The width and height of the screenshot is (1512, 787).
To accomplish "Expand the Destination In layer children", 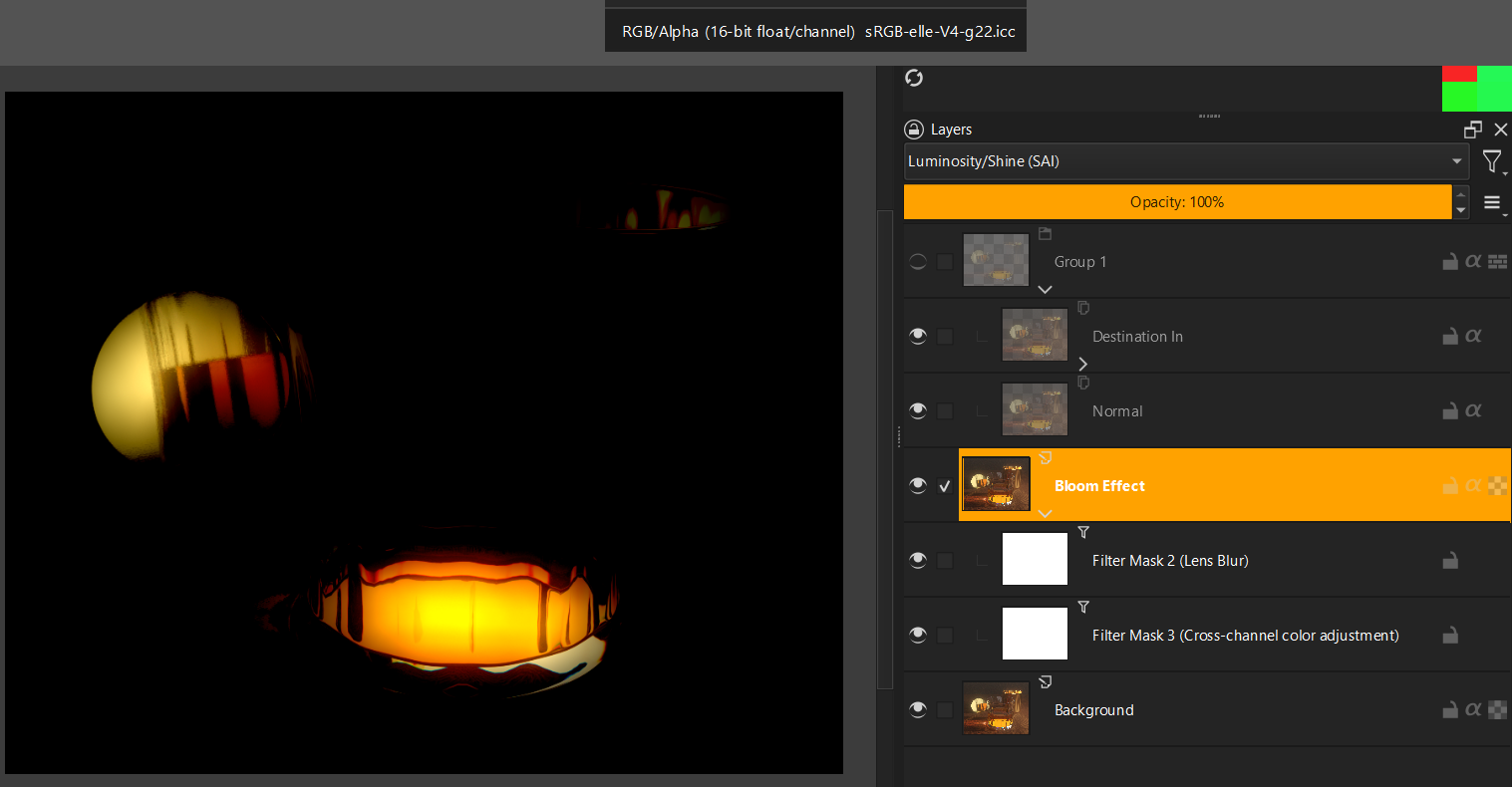I will [1083, 364].
